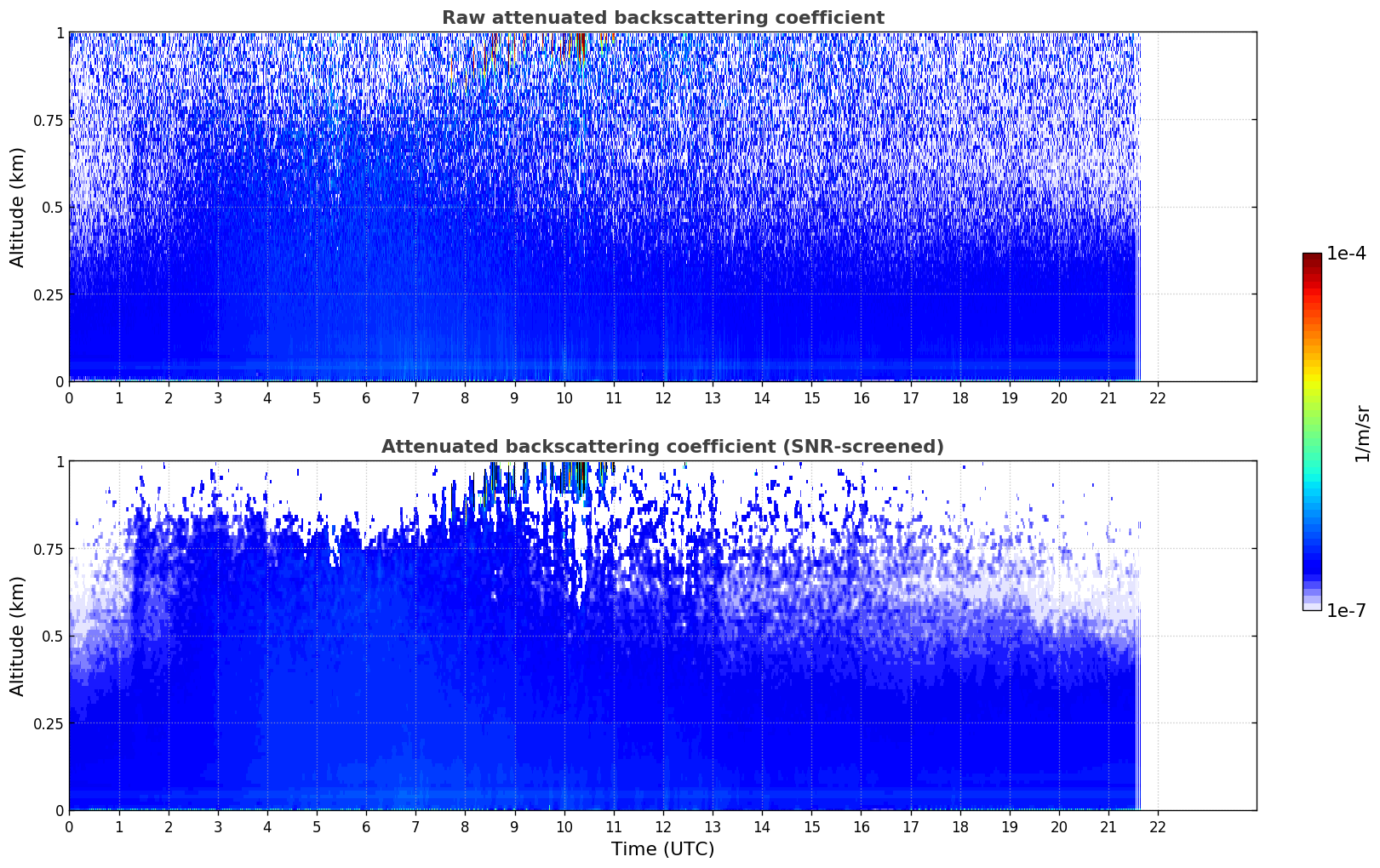The image size is (1380, 868).
Task: Select the white bottom end of the colorbar
Action: (x=1312, y=607)
